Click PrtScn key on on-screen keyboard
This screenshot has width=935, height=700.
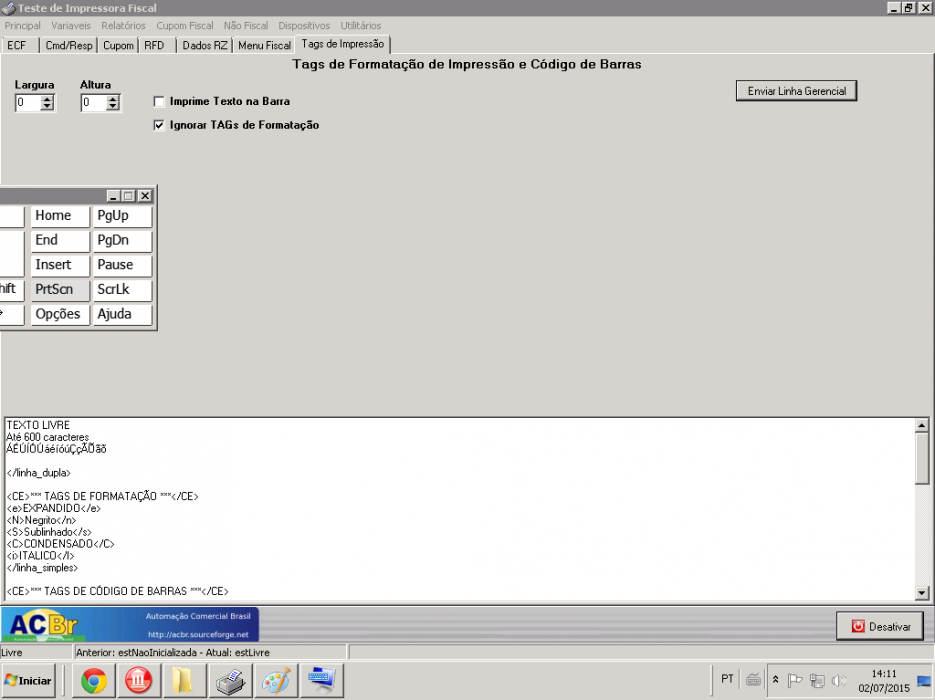[x=60, y=289]
